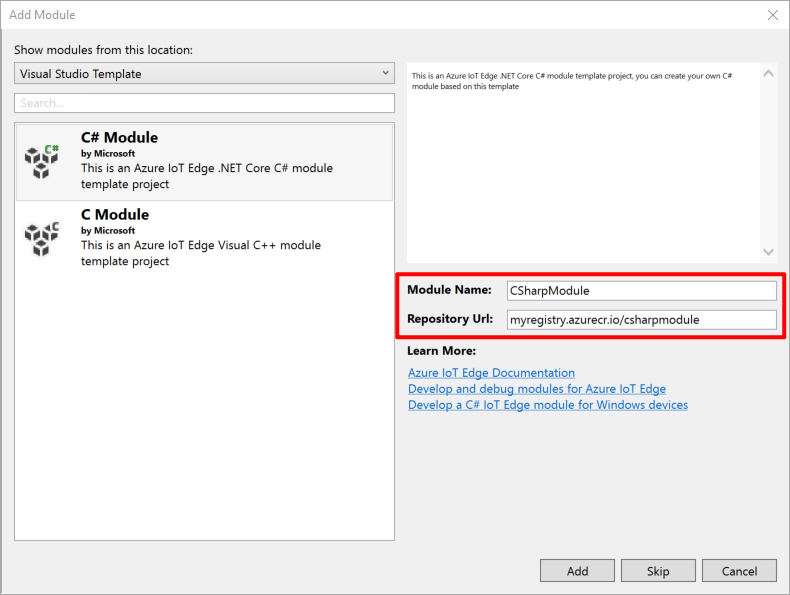This screenshot has height=595, width=790.
Task: Select the C# Module template title
Action: click(119, 138)
